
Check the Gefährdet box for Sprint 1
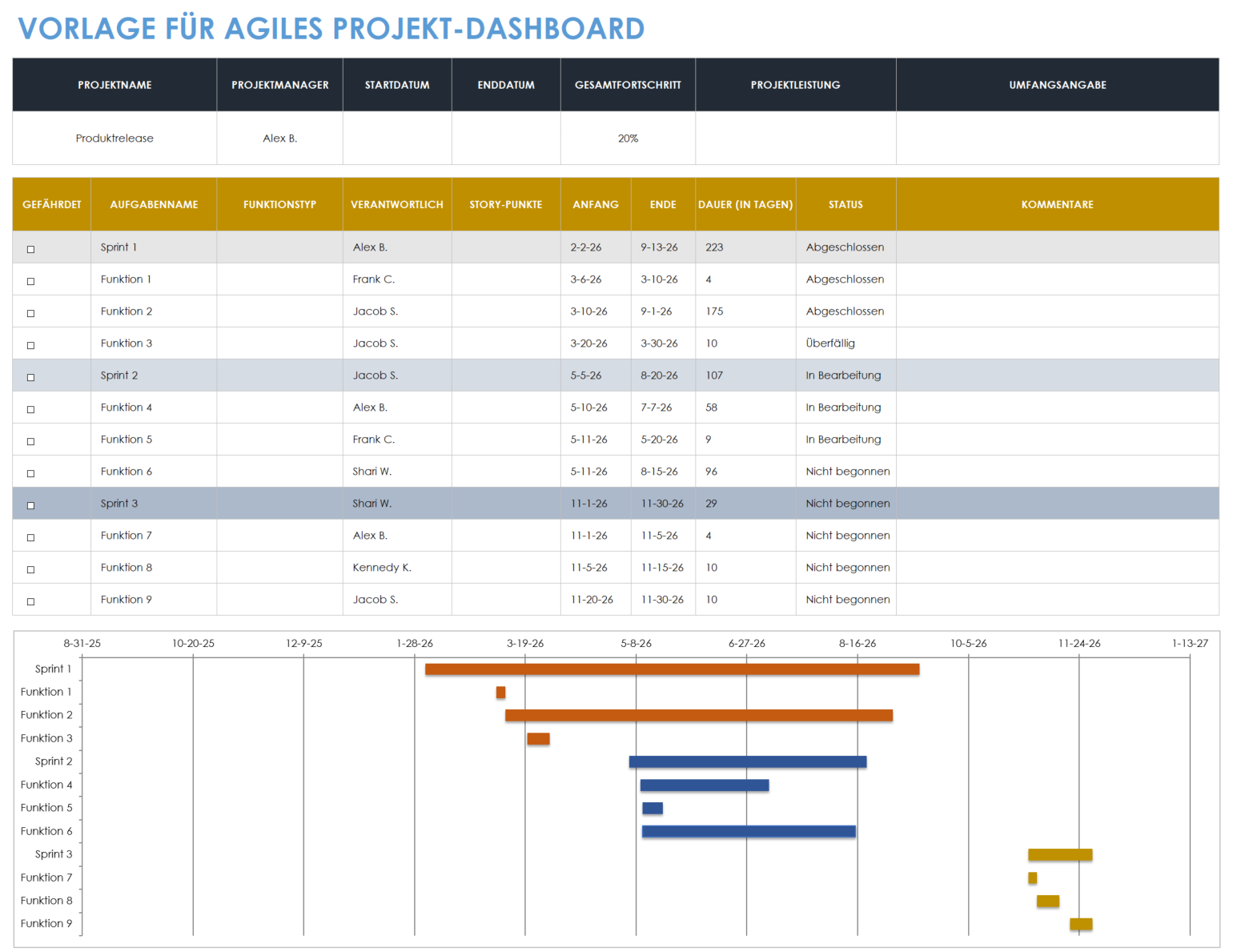point(31,249)
